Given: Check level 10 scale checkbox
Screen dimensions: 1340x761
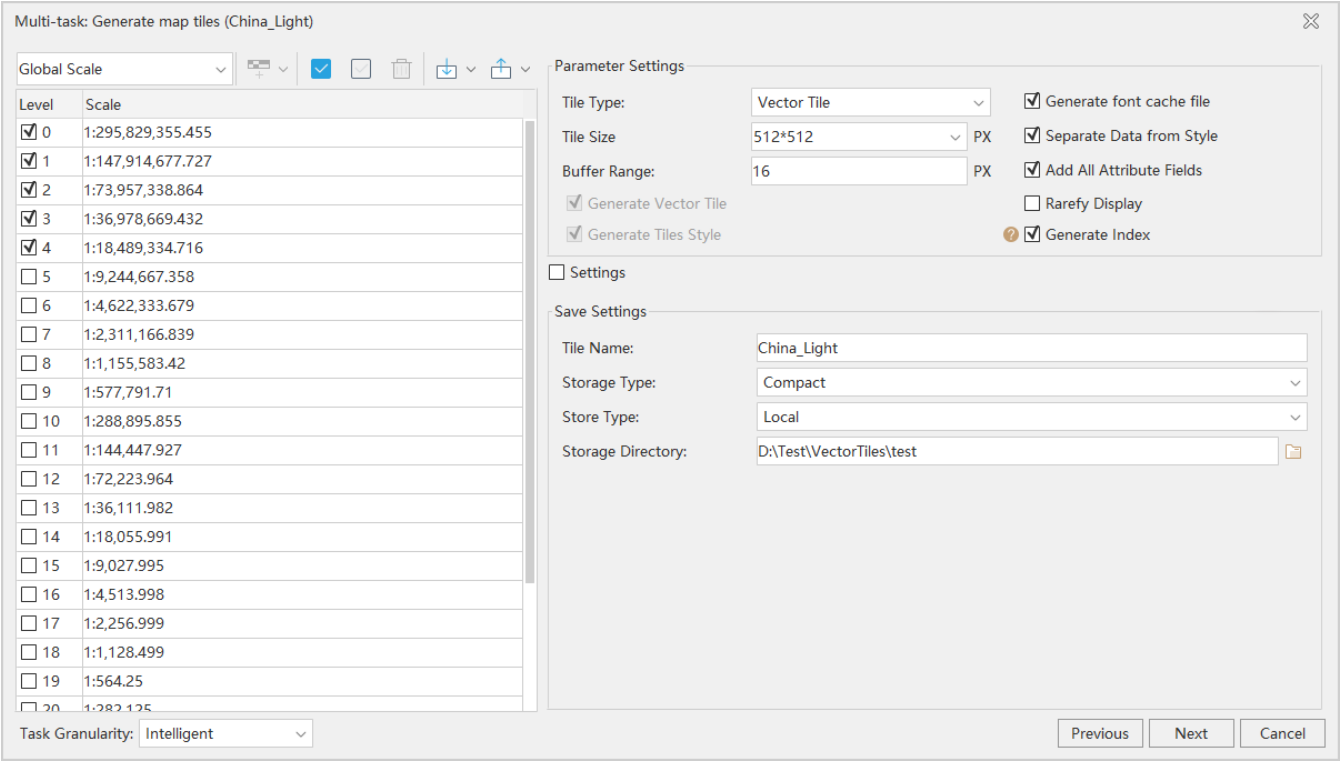Looking at the screenshot, I should point(28,421).
